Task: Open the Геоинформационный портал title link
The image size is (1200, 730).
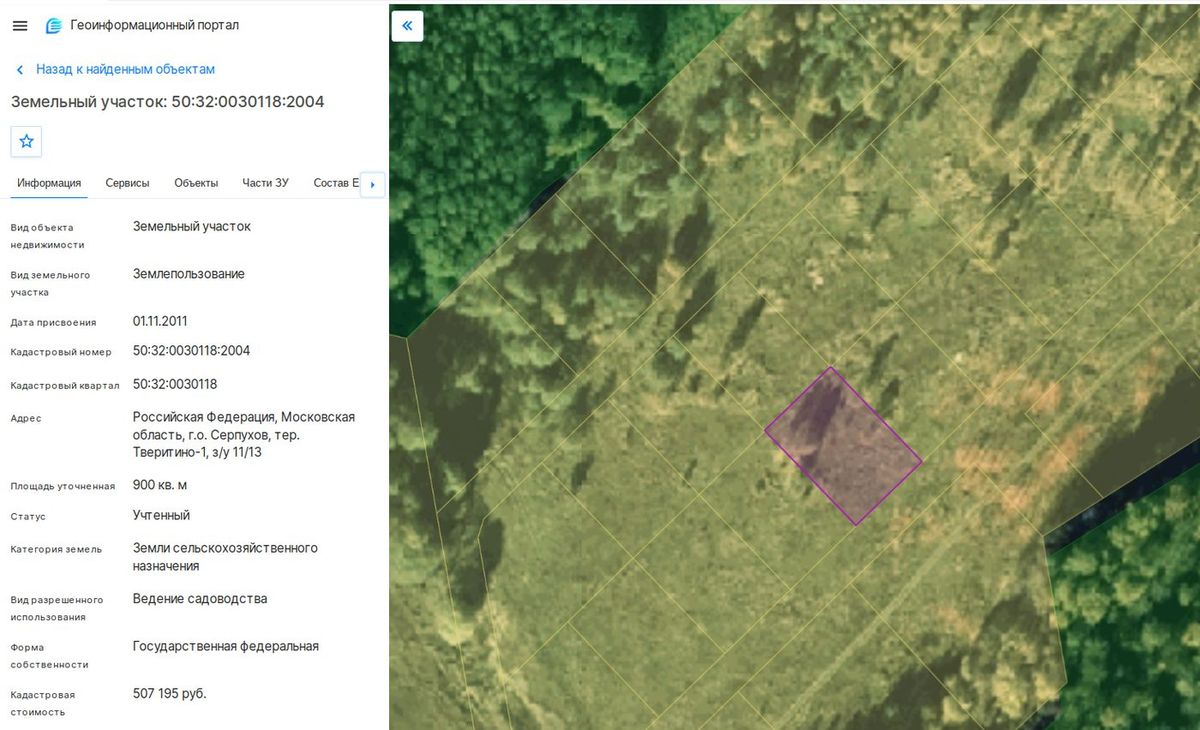Action: tap(155, 25)
